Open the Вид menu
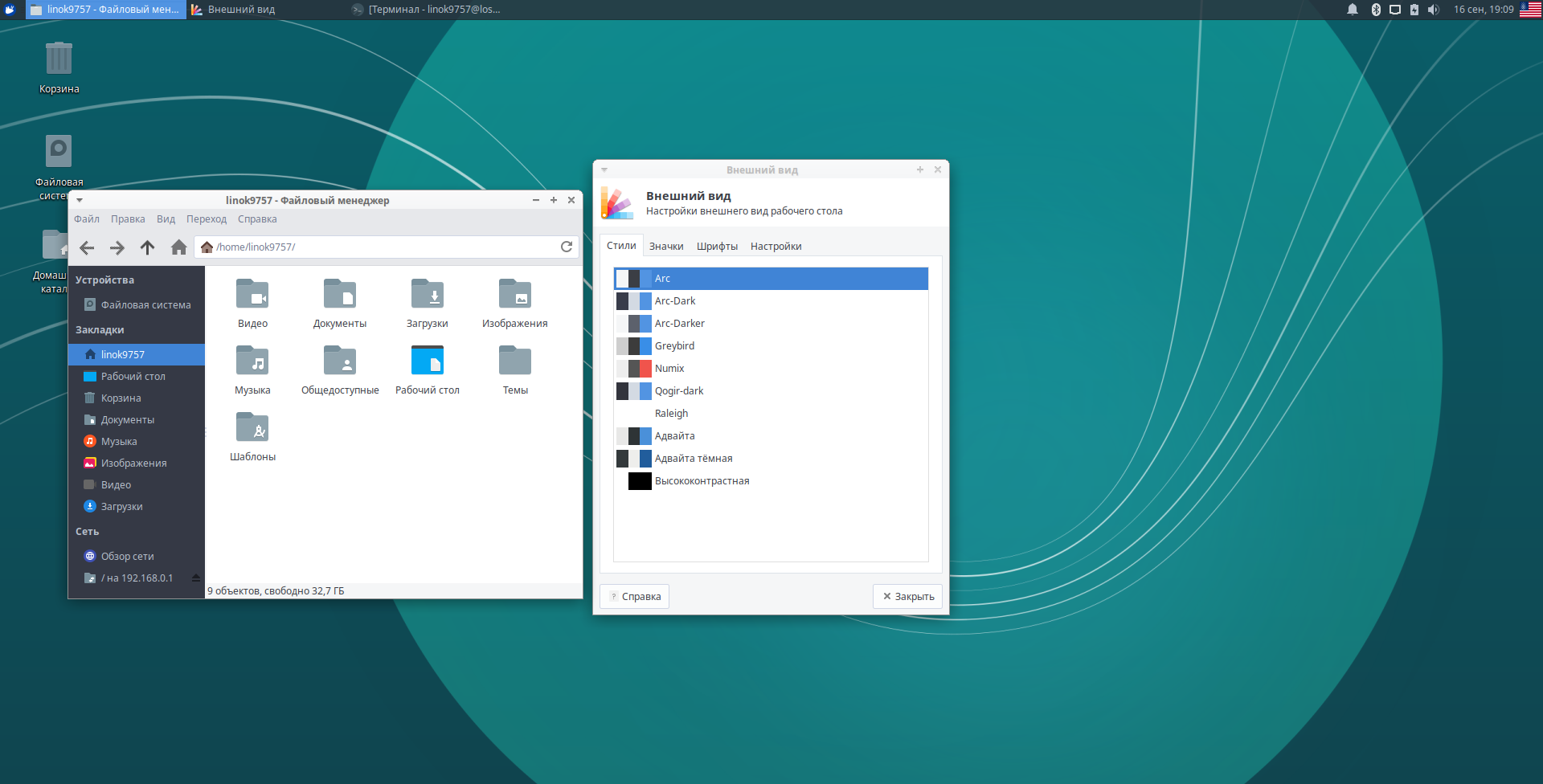Screen dimensions: 1543x784 pos(166,219)
